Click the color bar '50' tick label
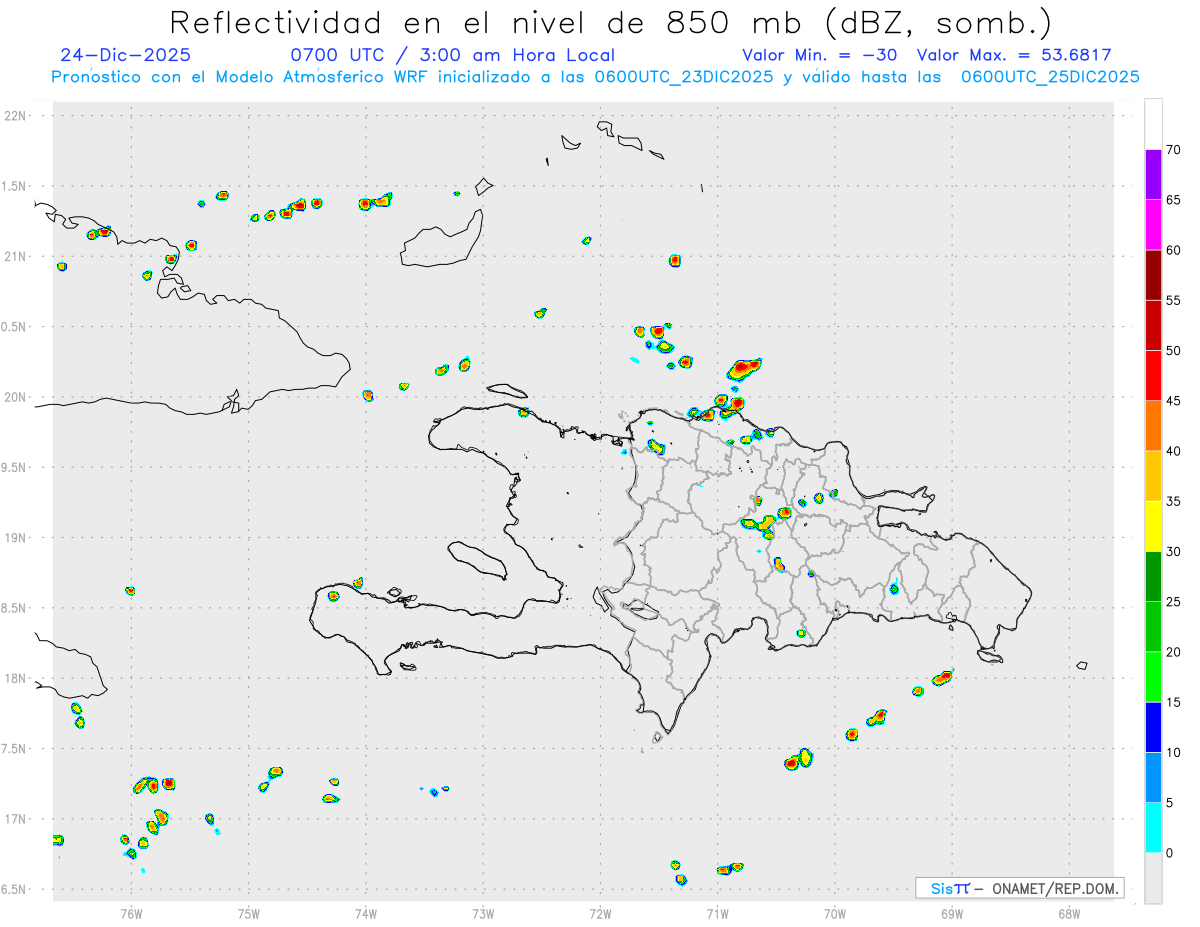The width and height of the screenshot is (1200, 927). coord(1173,351)
